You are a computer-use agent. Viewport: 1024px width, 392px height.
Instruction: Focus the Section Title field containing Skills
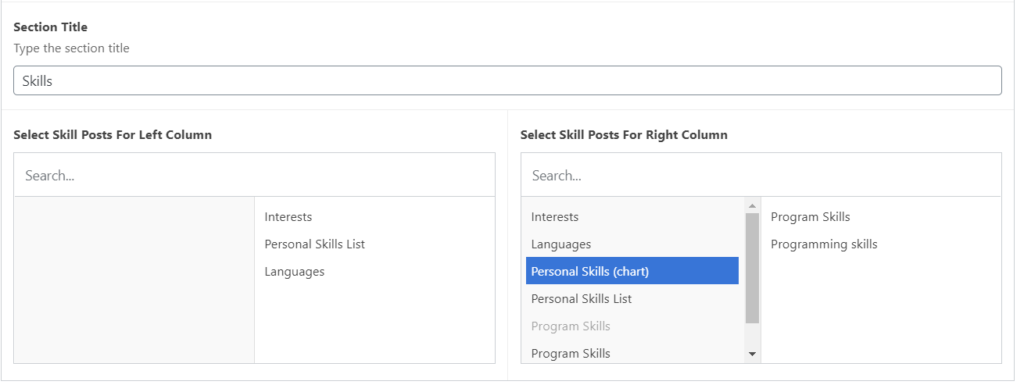(507, 80)
